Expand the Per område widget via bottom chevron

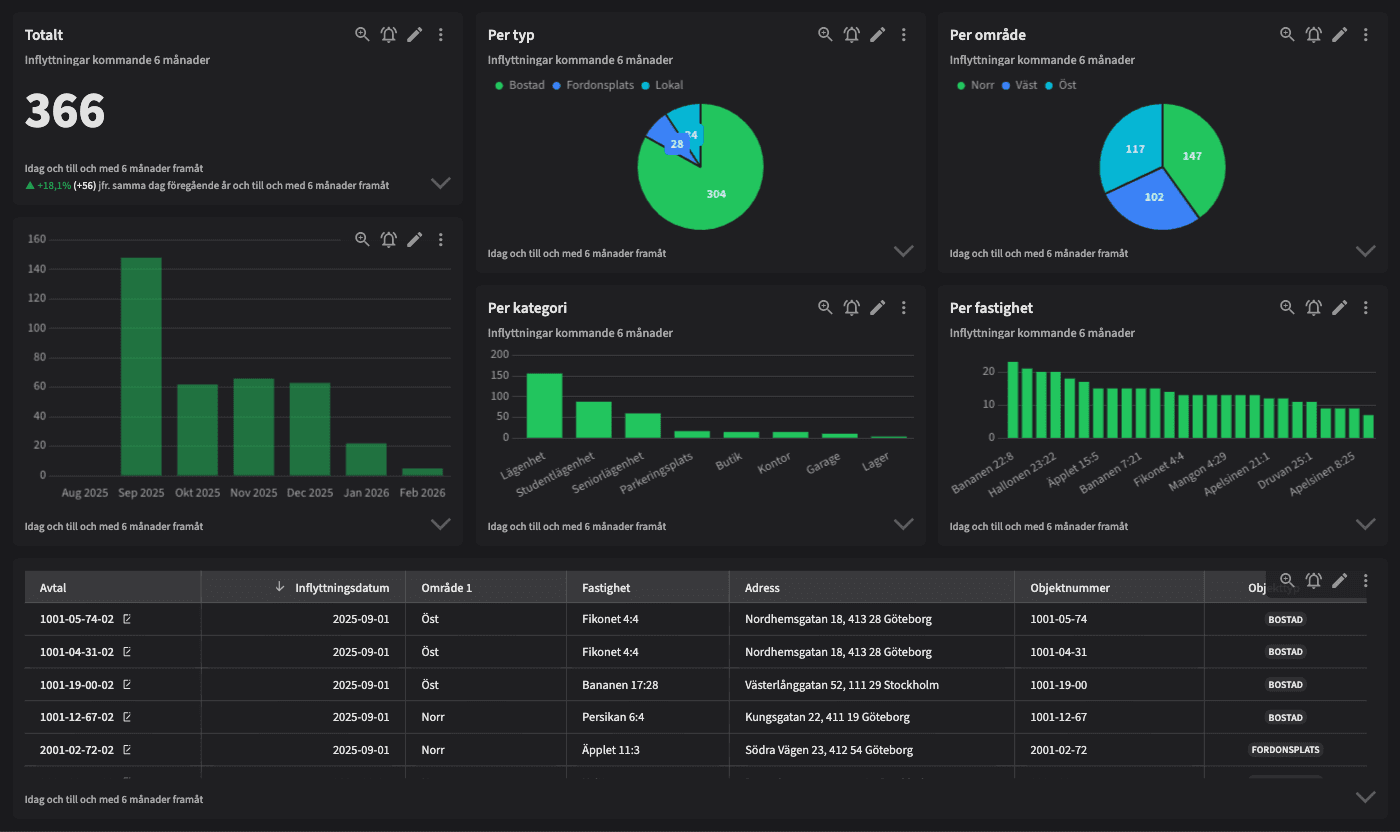[1365, 251]
